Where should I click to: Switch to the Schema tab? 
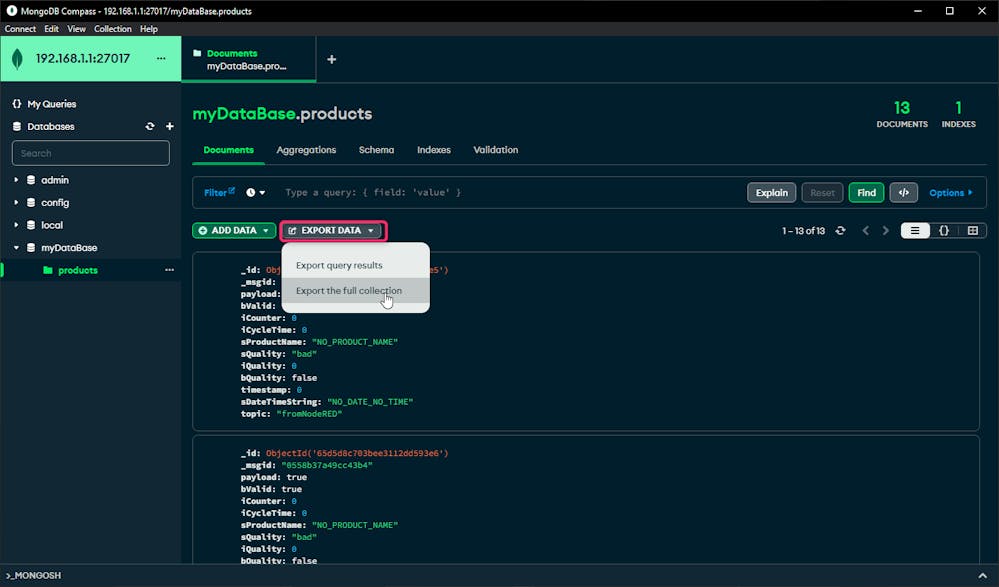[x=376, y=150]
